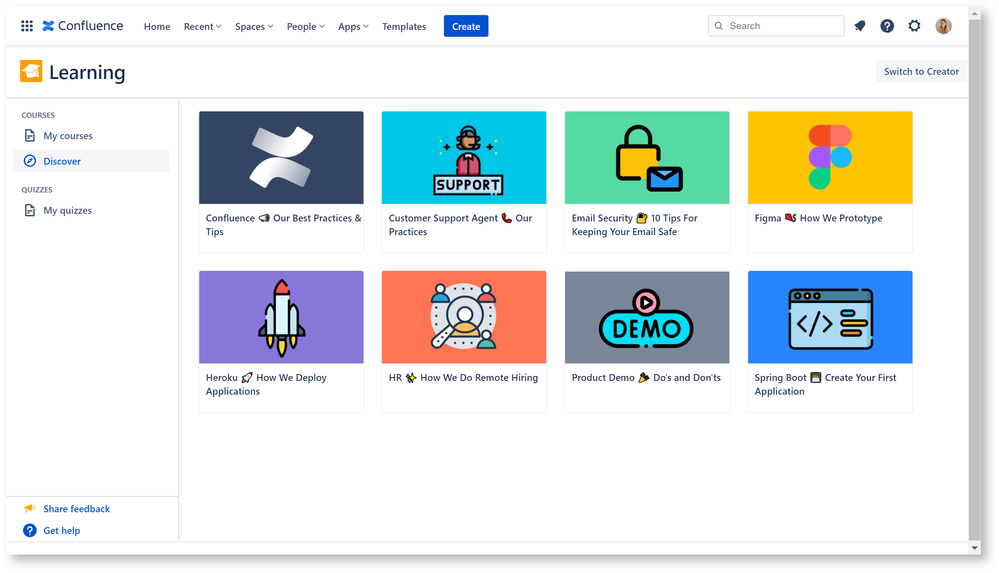Open HR Remote Hiring course thumbnail

tap(464, 317)
